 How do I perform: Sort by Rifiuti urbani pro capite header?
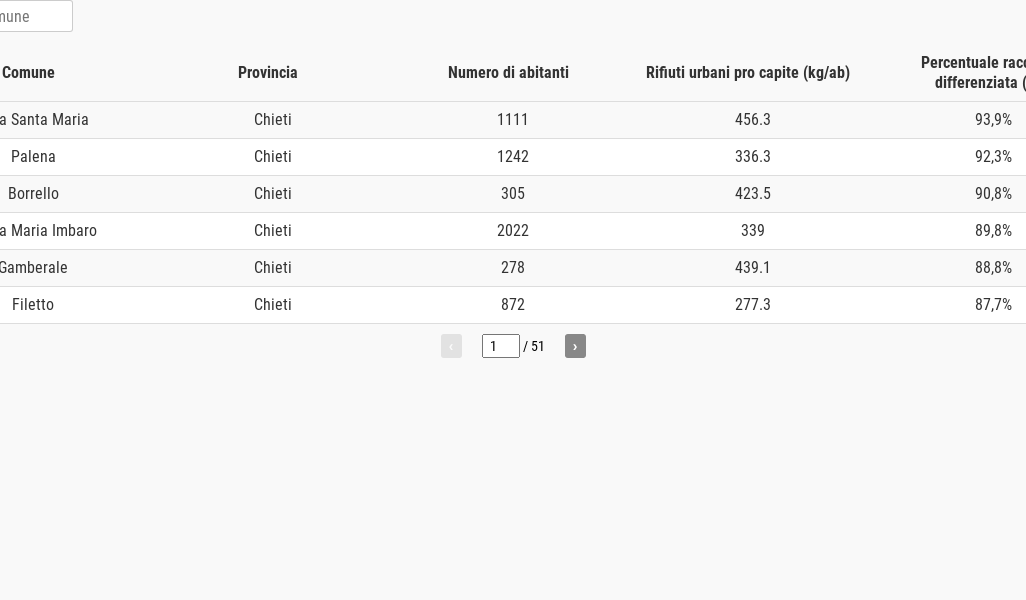pyautogui.click(x=748, y=73)
